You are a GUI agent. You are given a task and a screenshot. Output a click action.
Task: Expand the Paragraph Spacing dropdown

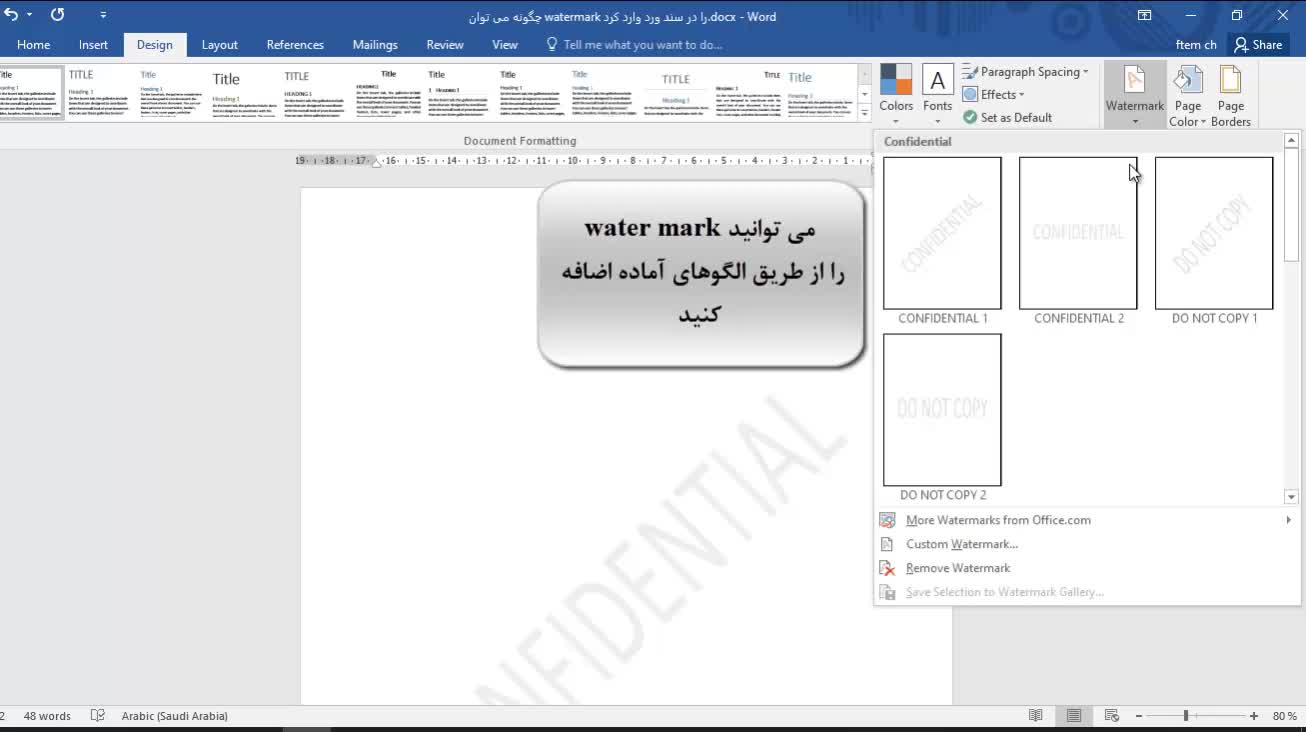click(x=1025, y=72)
